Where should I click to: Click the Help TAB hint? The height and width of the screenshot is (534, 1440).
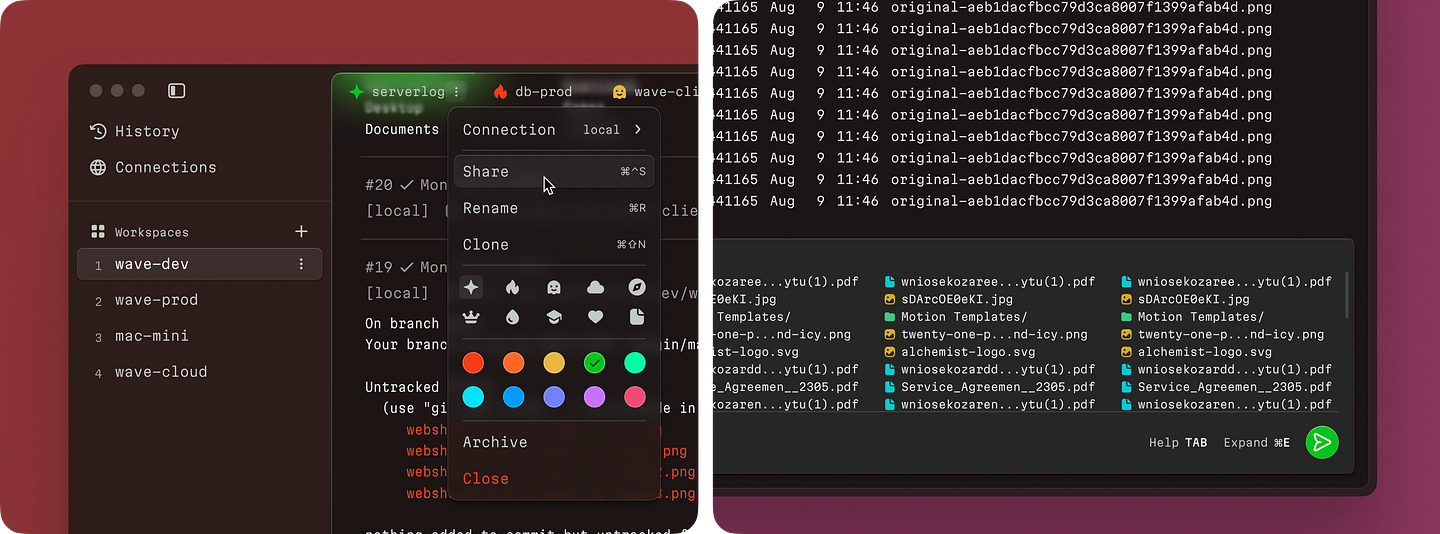click(x=1178, y=443)
